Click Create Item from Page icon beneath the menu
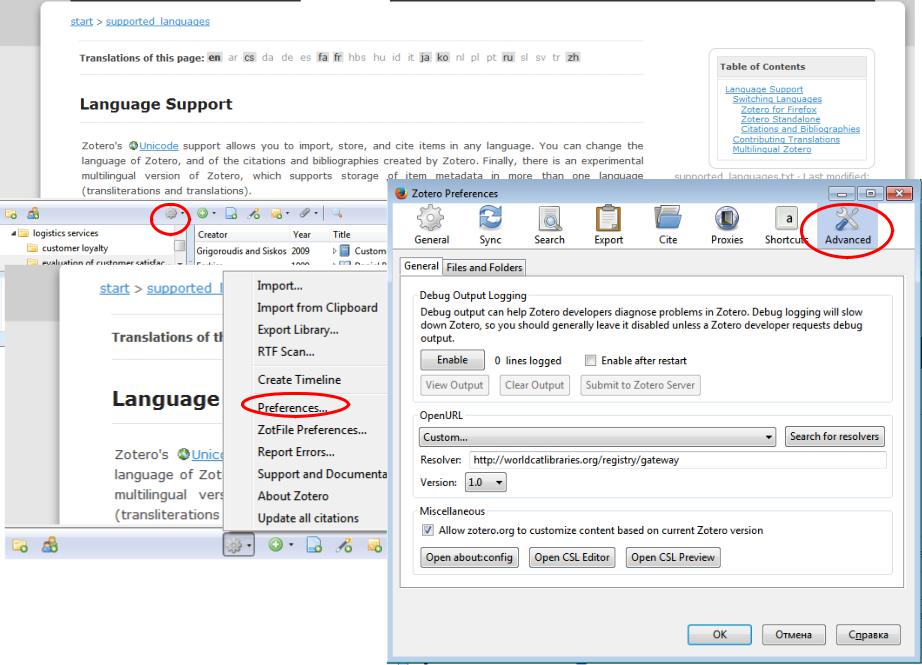 (x=314, y=546)
